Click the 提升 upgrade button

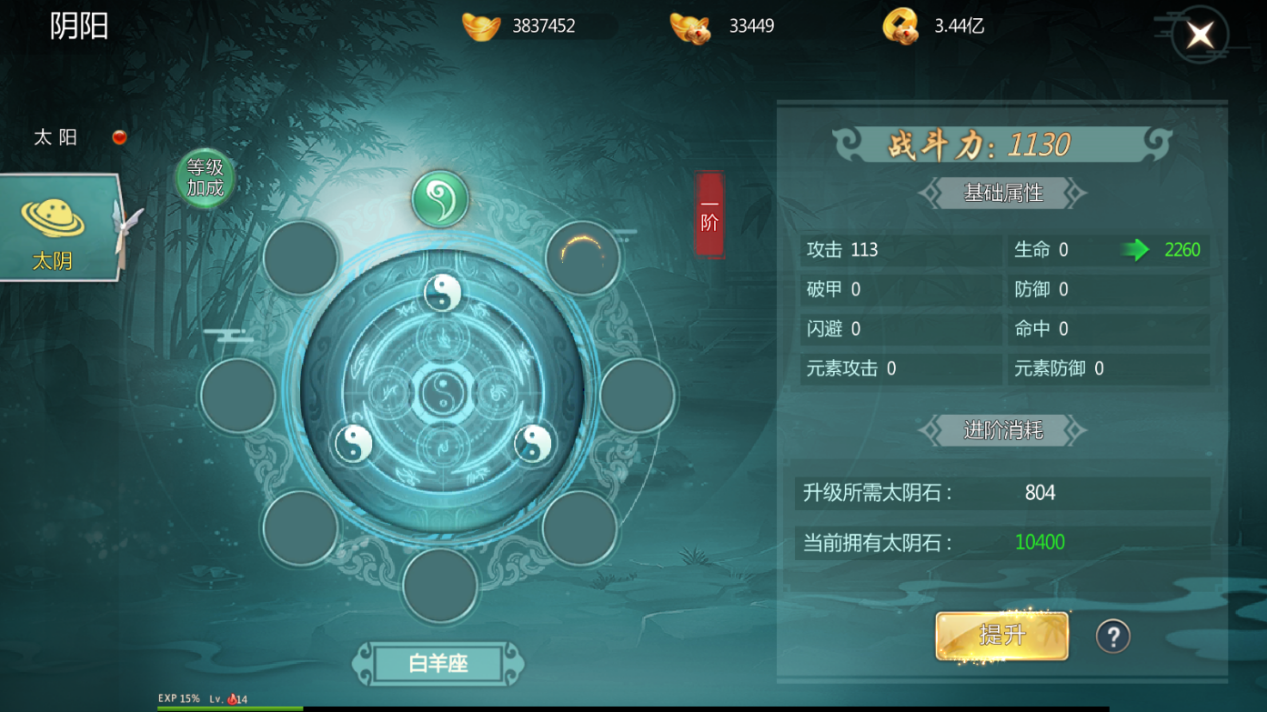(x=1002, y=636)
